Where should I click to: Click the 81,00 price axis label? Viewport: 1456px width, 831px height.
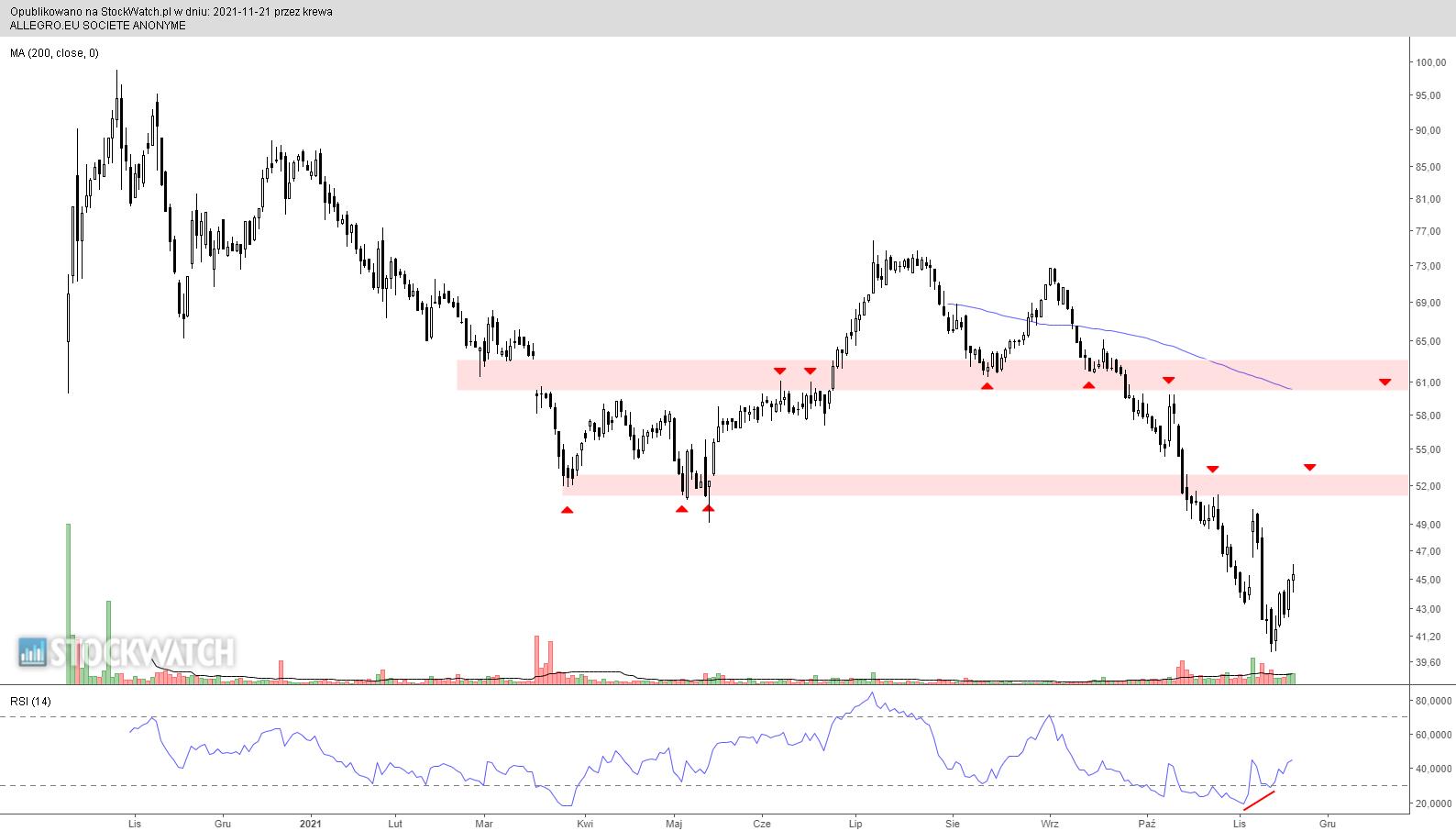[1430, 200]
